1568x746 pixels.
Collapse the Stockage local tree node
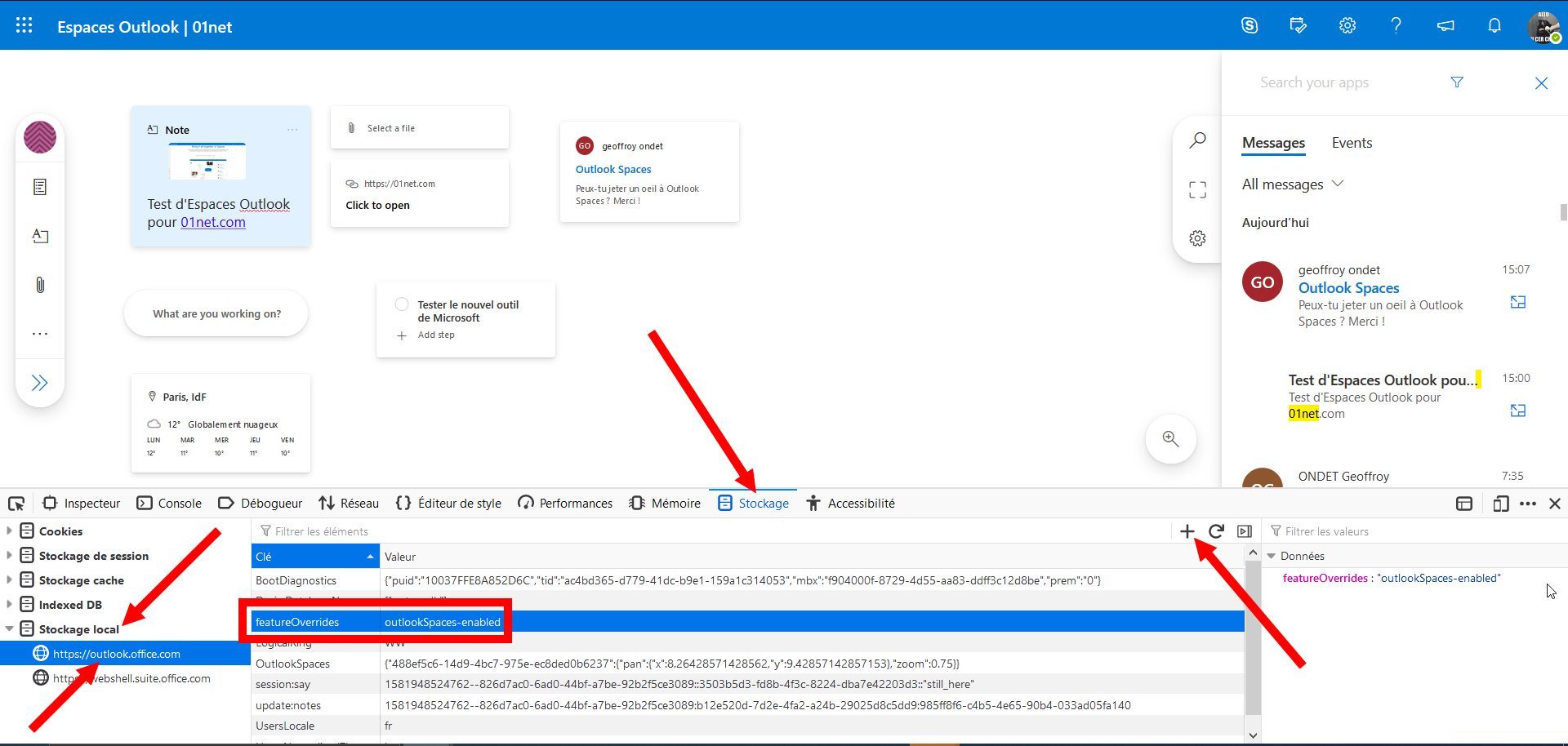(x=9, y=629)
